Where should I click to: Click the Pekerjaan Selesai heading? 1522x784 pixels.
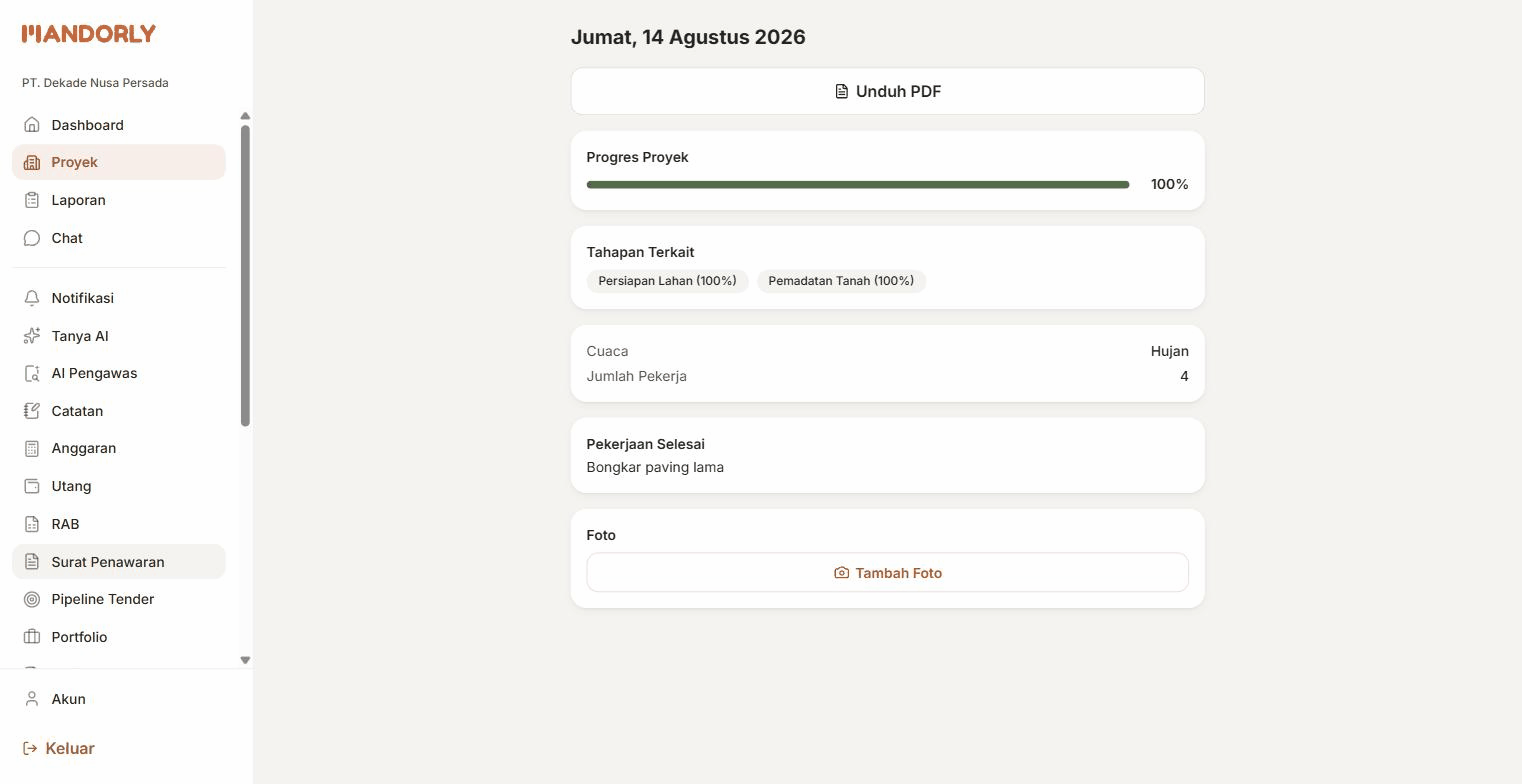click(645, 444)
